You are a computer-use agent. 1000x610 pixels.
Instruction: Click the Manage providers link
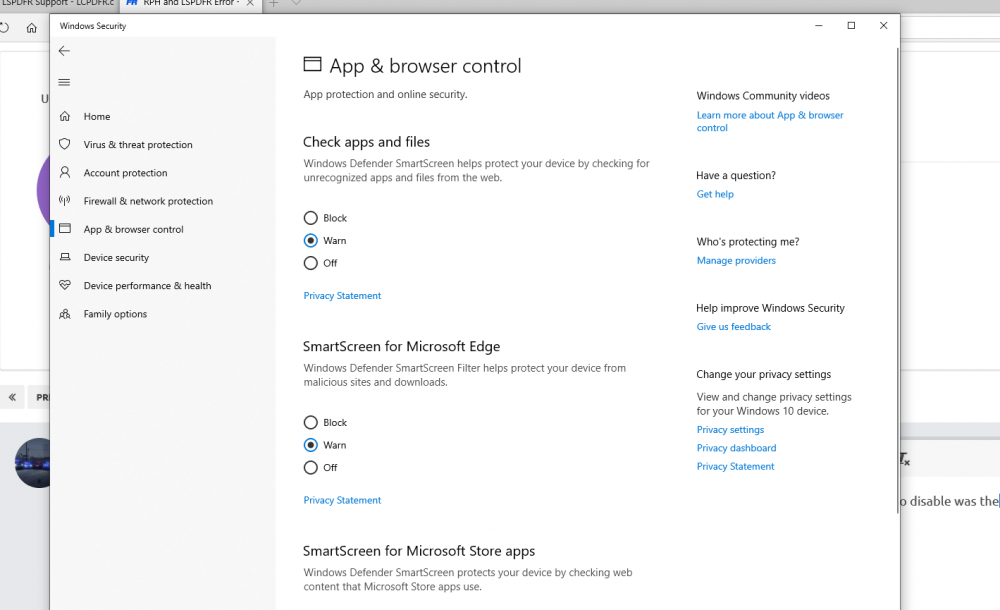(736, 261)
